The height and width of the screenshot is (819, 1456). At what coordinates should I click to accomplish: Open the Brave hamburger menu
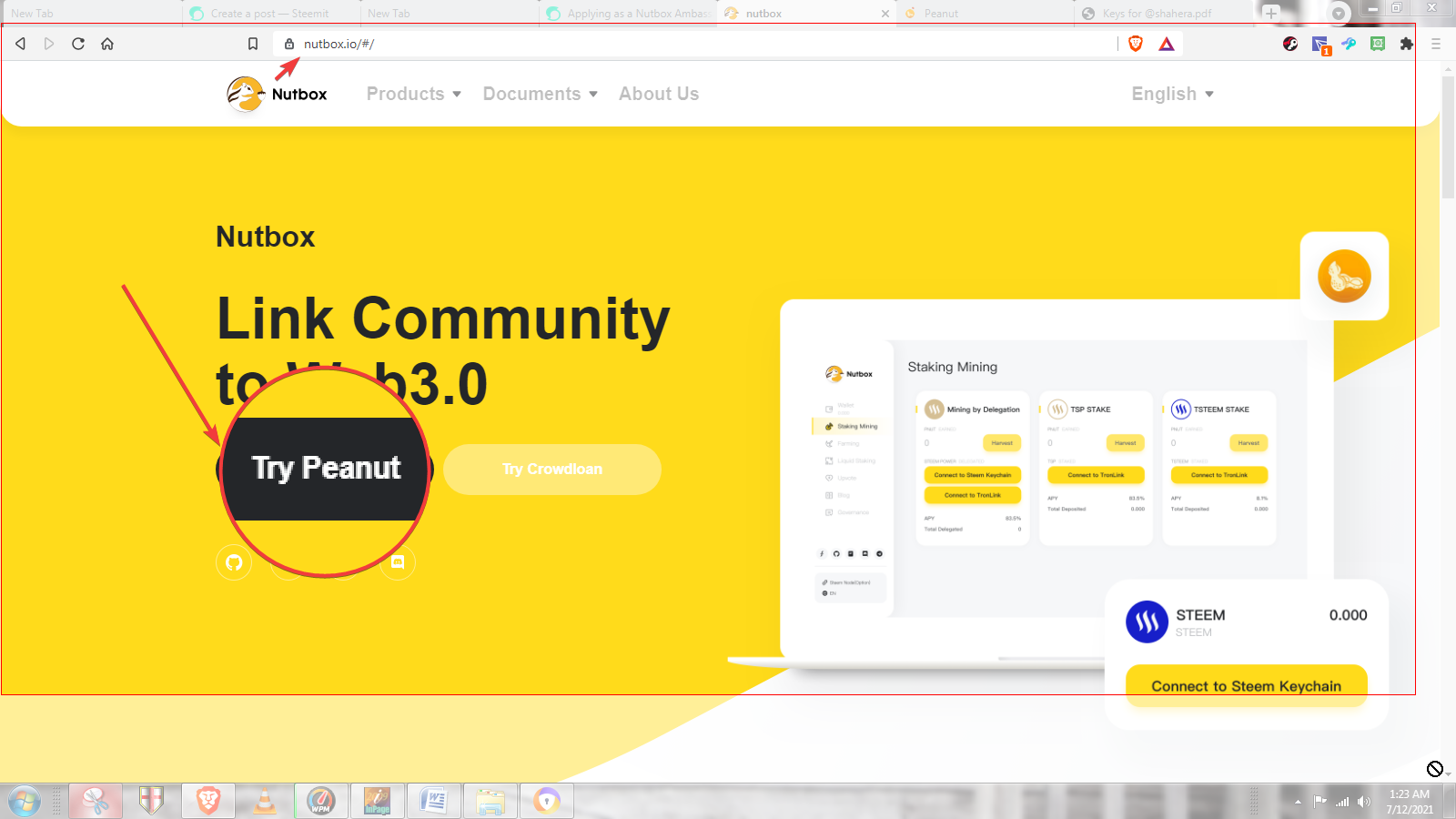point(1436,44)
